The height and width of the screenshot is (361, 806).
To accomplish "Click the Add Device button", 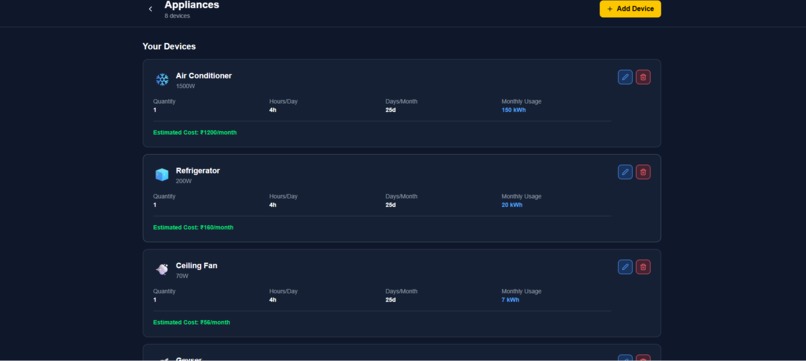I will pos(630,9).
